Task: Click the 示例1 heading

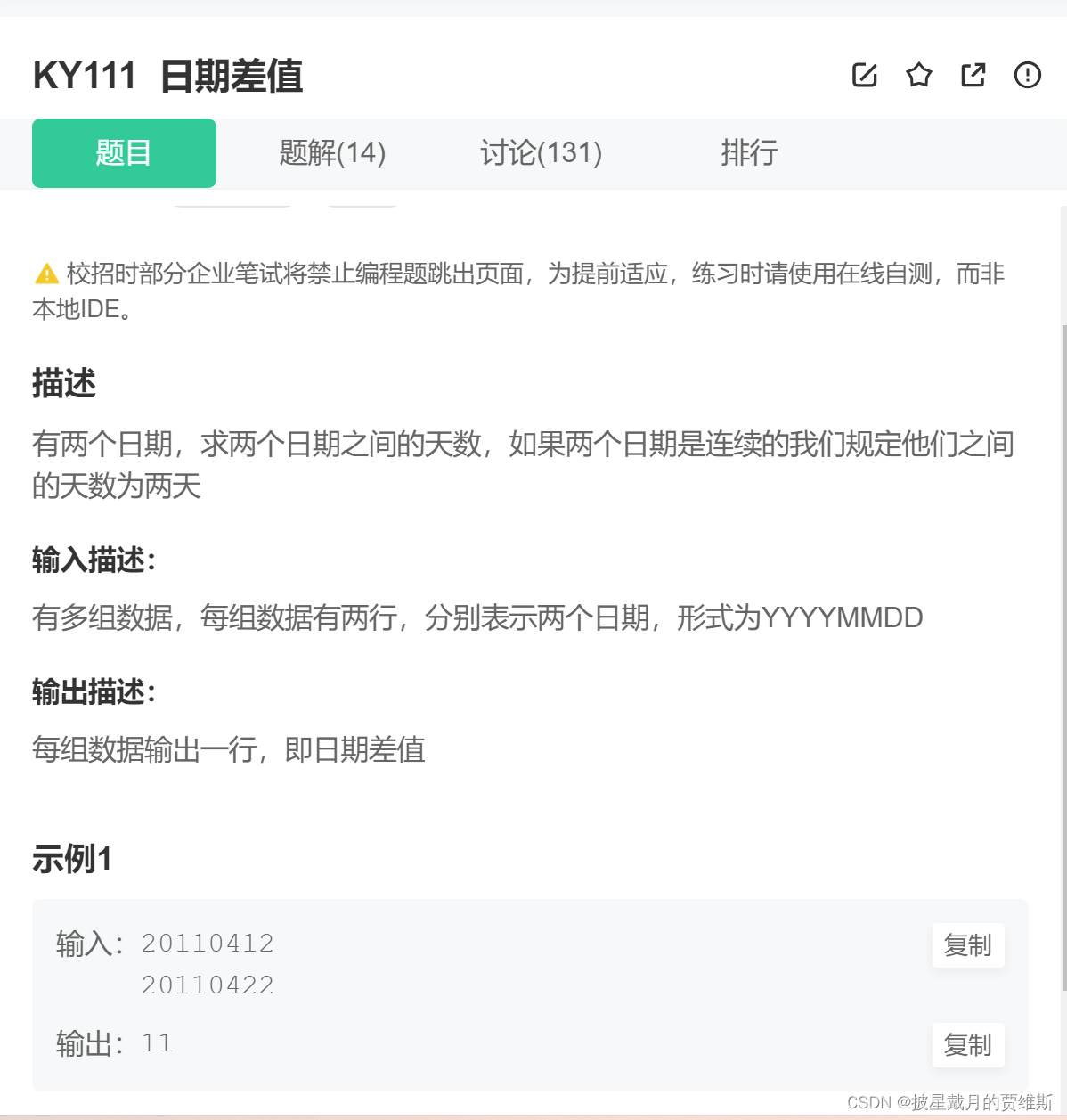Action: pos(72,859)
